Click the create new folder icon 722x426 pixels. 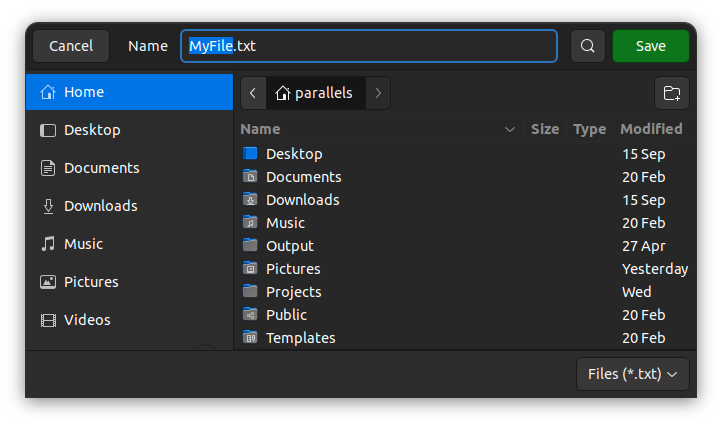pyautogui.click(x=672, y=93)
